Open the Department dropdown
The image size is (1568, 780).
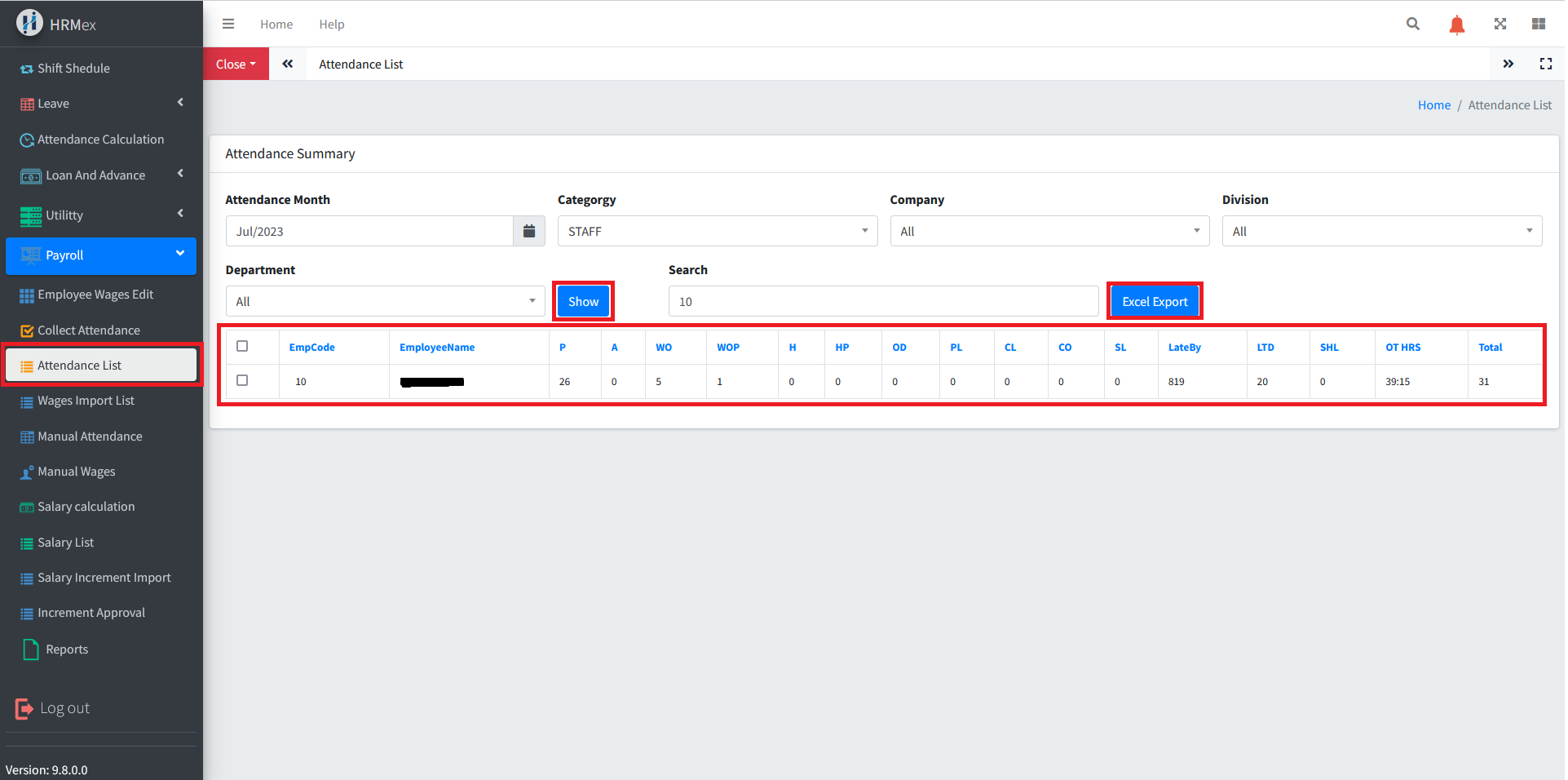click(x=385, y=302)
